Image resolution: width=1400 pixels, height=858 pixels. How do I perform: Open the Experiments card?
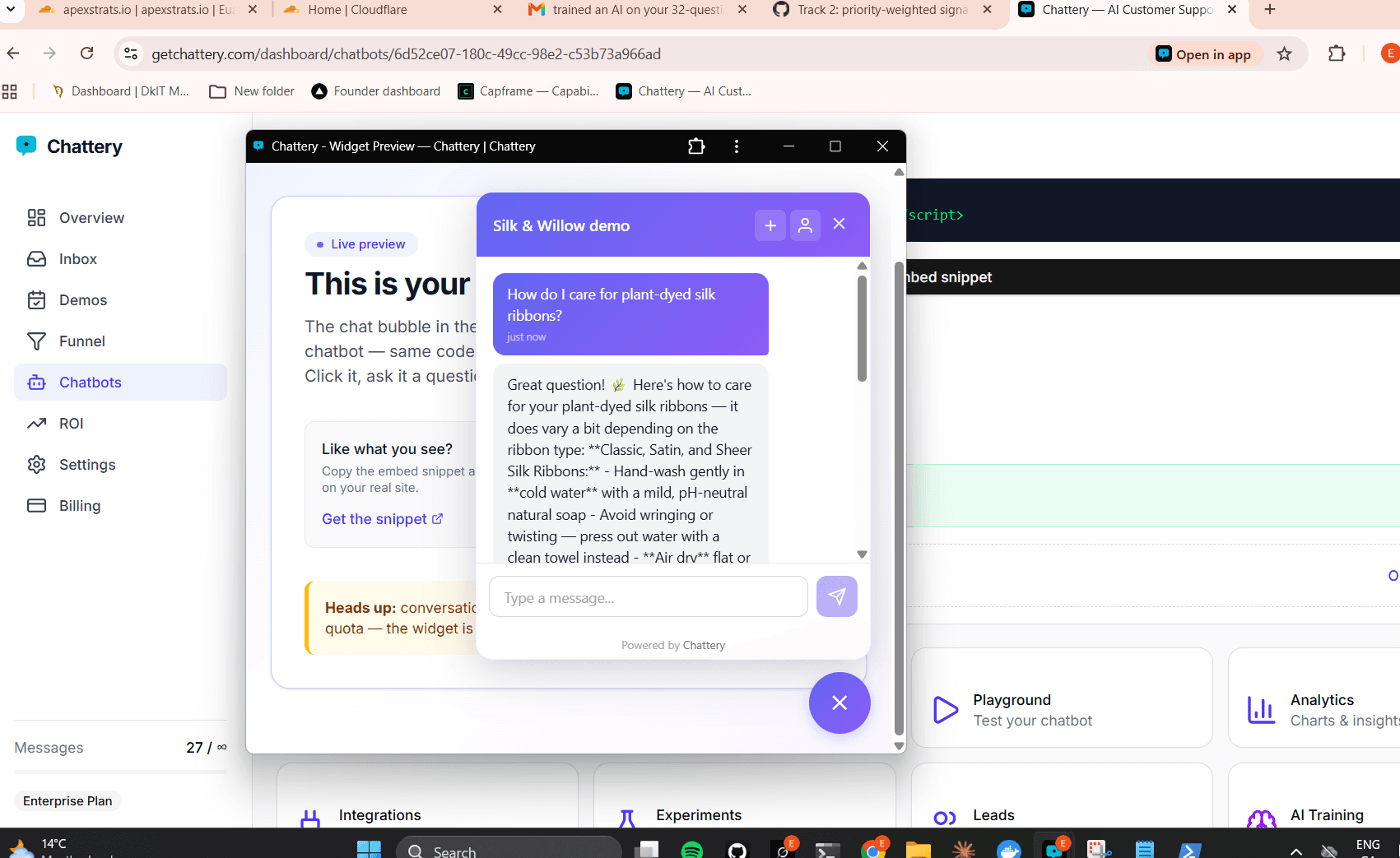pyautogui.click(x=745, y=796)
